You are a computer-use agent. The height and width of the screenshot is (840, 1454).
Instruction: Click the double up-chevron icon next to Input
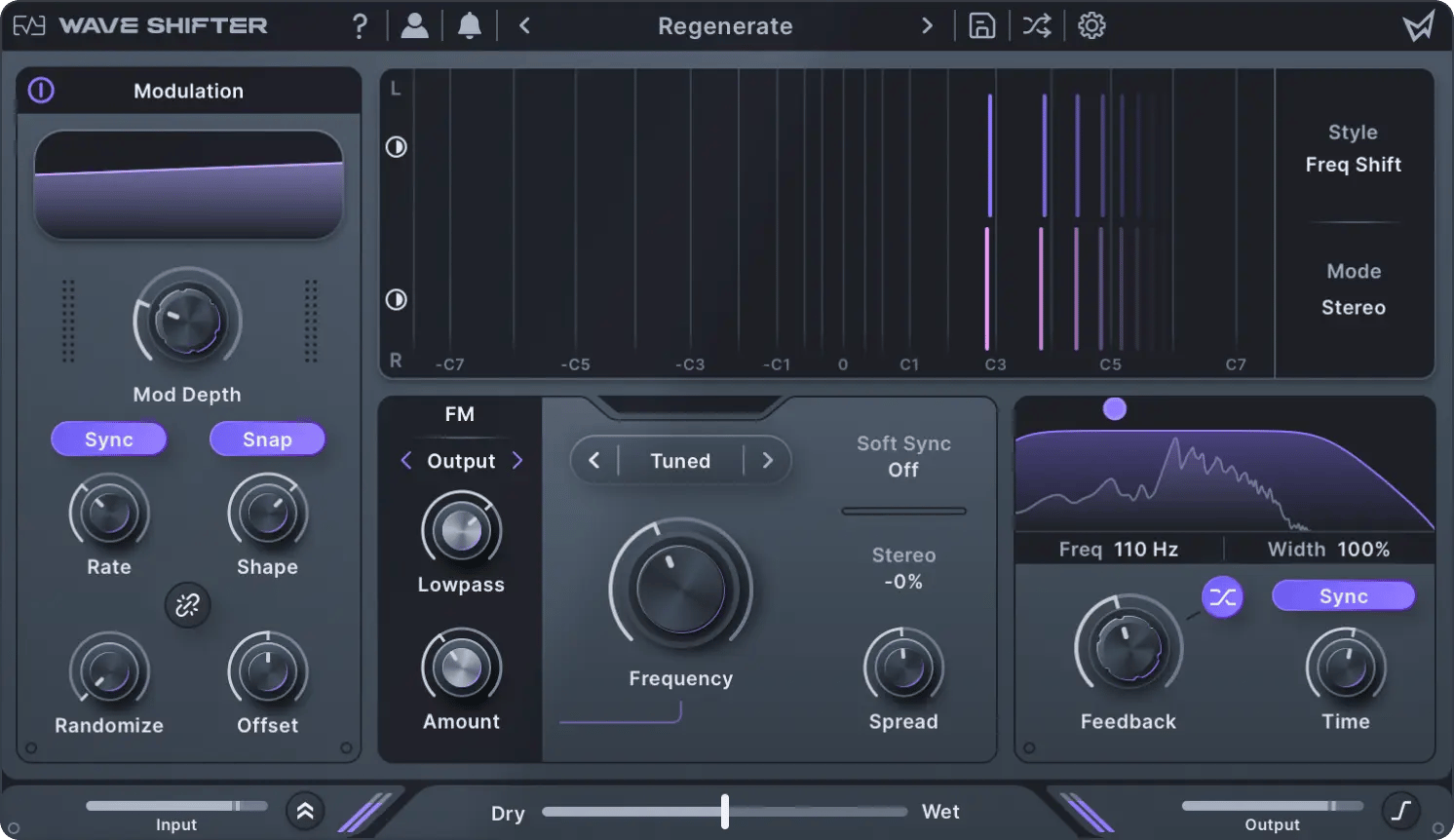pos(305,811)
